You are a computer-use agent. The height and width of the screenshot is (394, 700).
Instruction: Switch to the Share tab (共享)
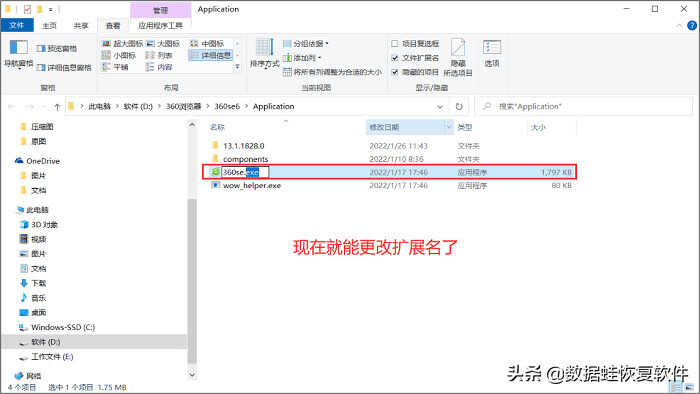coord(81,26)
